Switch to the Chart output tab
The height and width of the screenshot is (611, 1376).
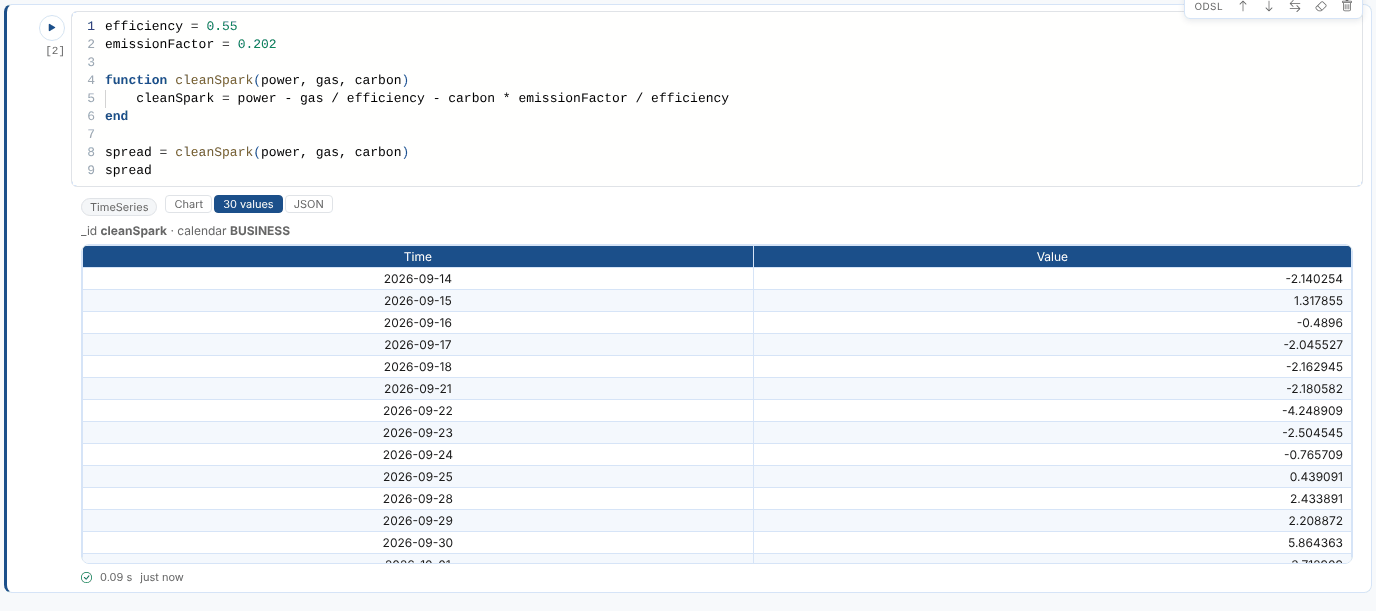click(x=188, y=204)
